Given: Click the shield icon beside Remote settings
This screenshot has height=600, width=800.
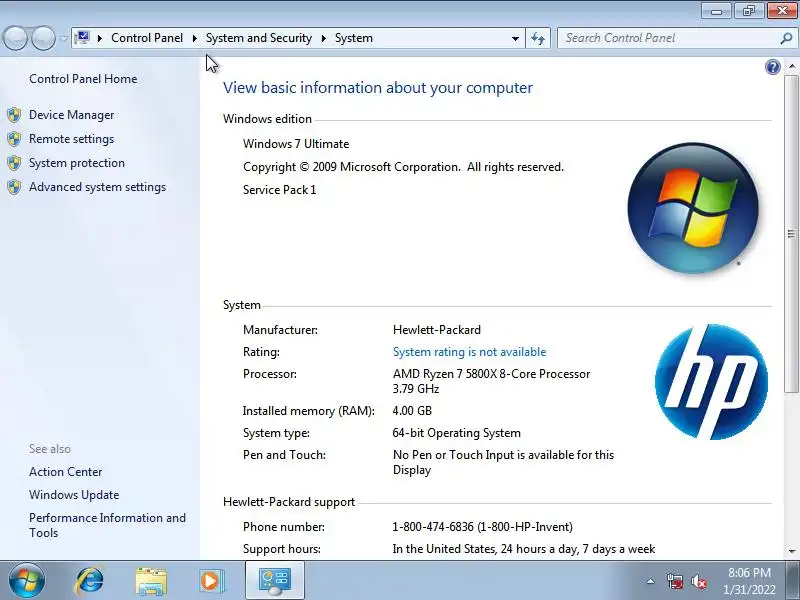Looking at the screenshot, I should point(14,139).
